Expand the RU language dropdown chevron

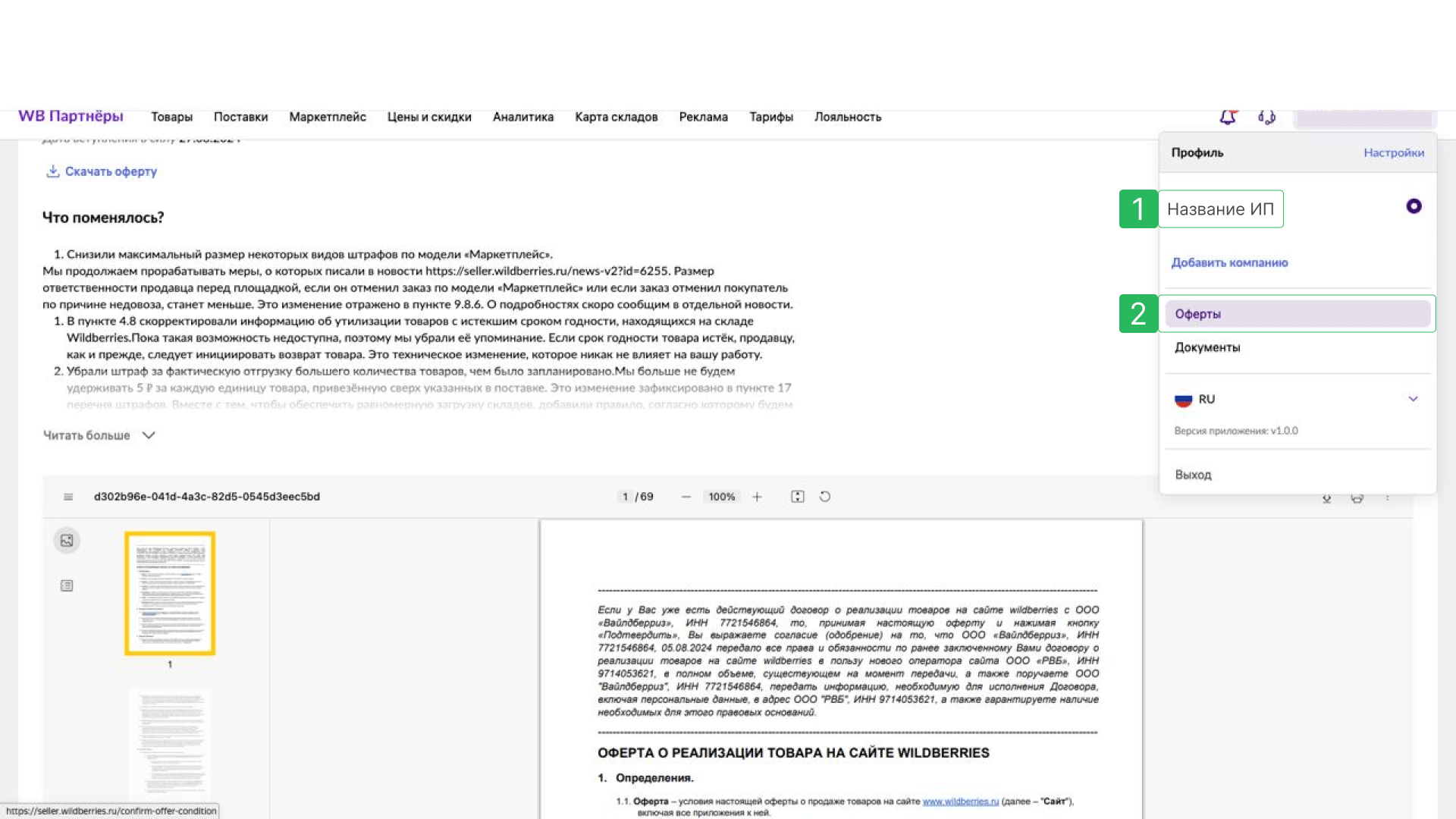[1413, 399]
